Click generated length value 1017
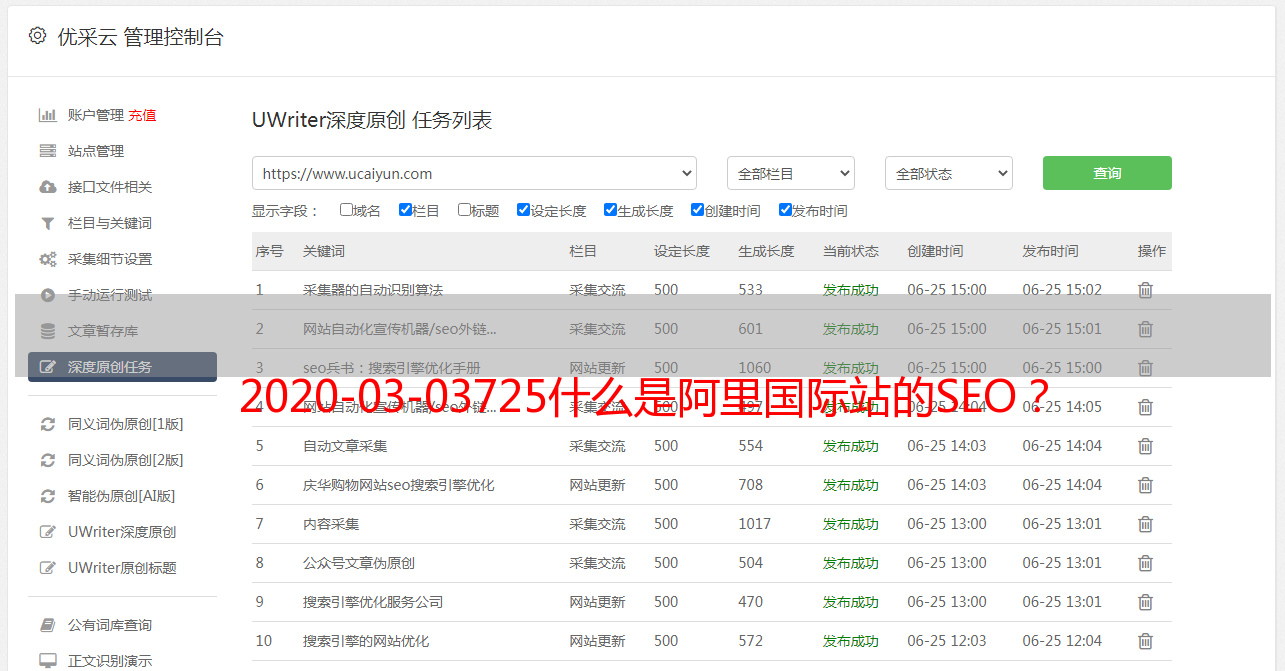The image size is (1285, 671). pyautogui.click(x=755, y=524)
